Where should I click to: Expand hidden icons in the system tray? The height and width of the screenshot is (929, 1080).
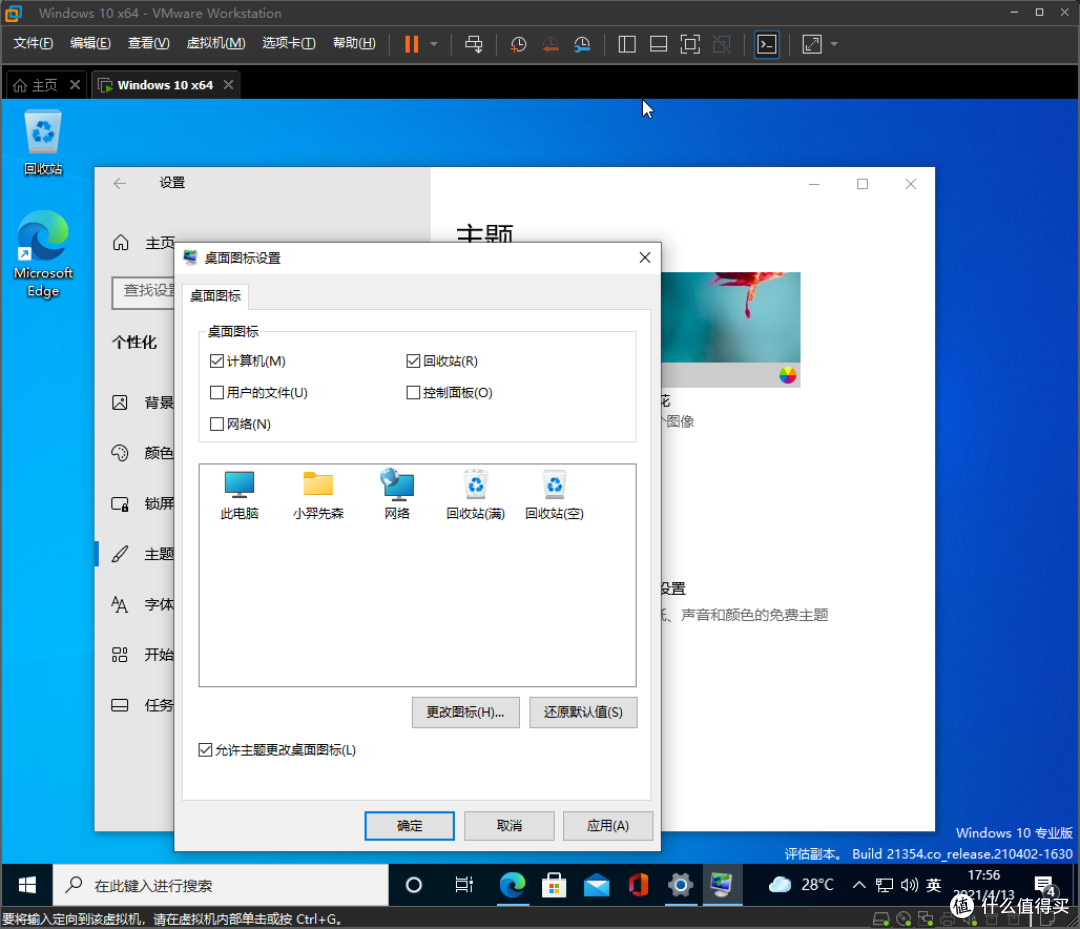[858, 885]
